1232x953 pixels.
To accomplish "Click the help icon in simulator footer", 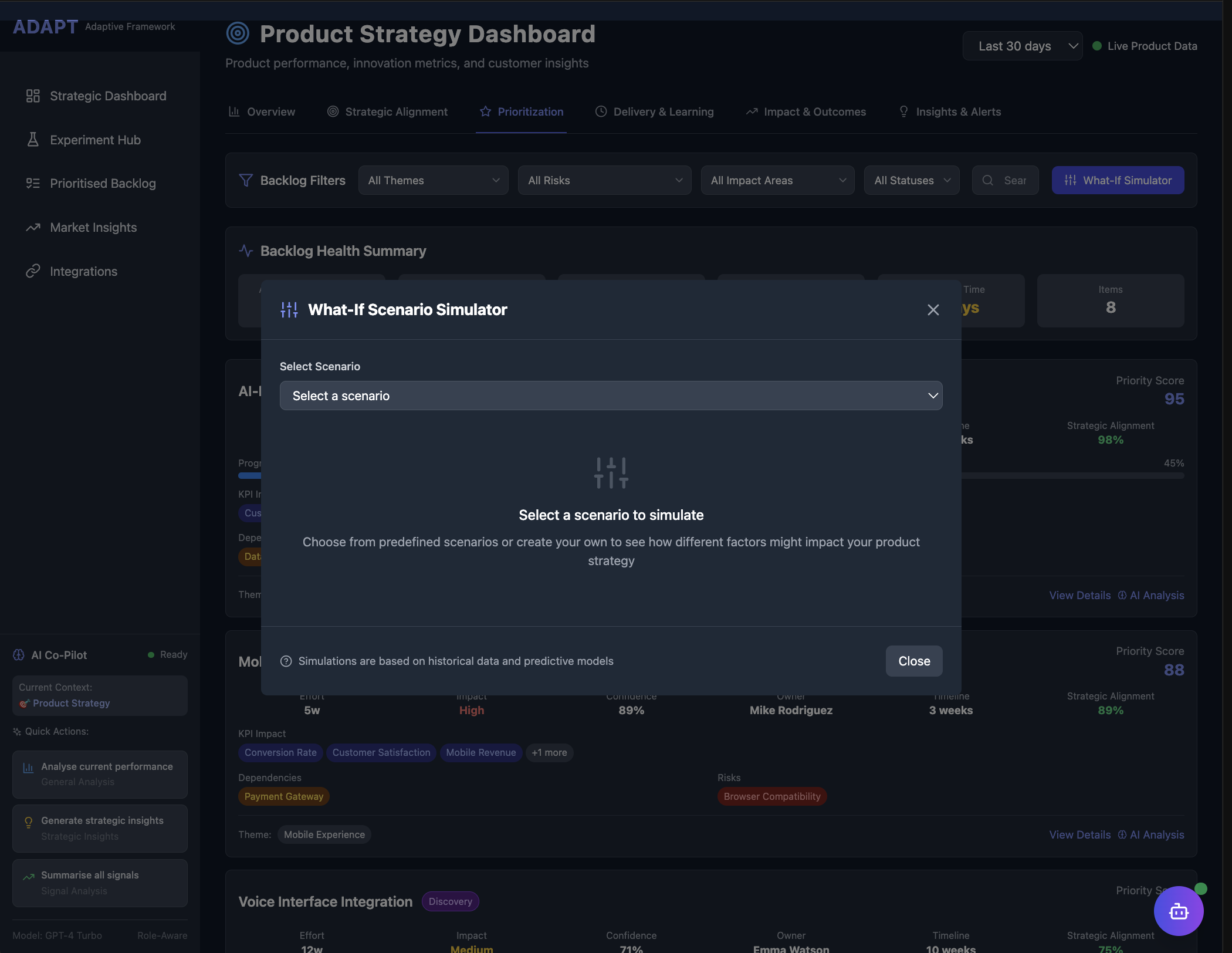I will (286, 661).
